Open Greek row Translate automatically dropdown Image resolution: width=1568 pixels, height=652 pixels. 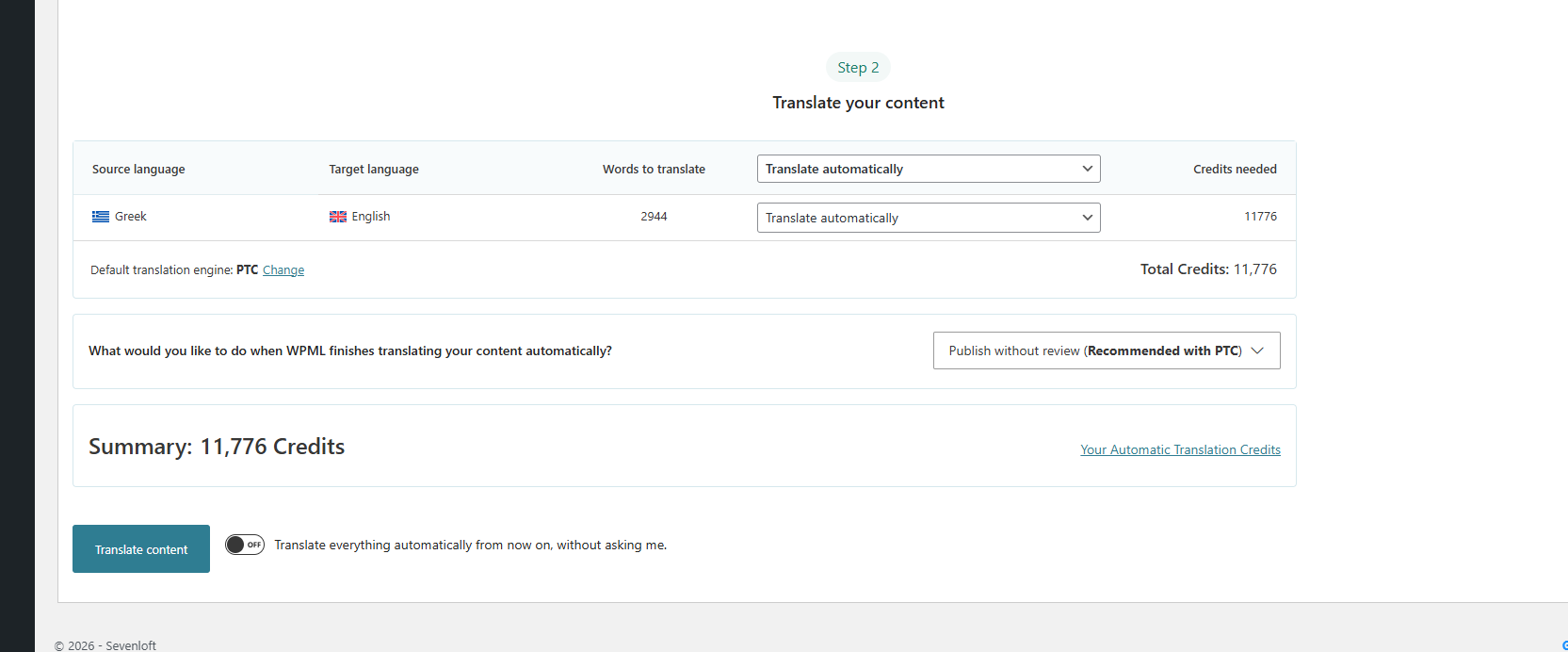tap(928, 218)
